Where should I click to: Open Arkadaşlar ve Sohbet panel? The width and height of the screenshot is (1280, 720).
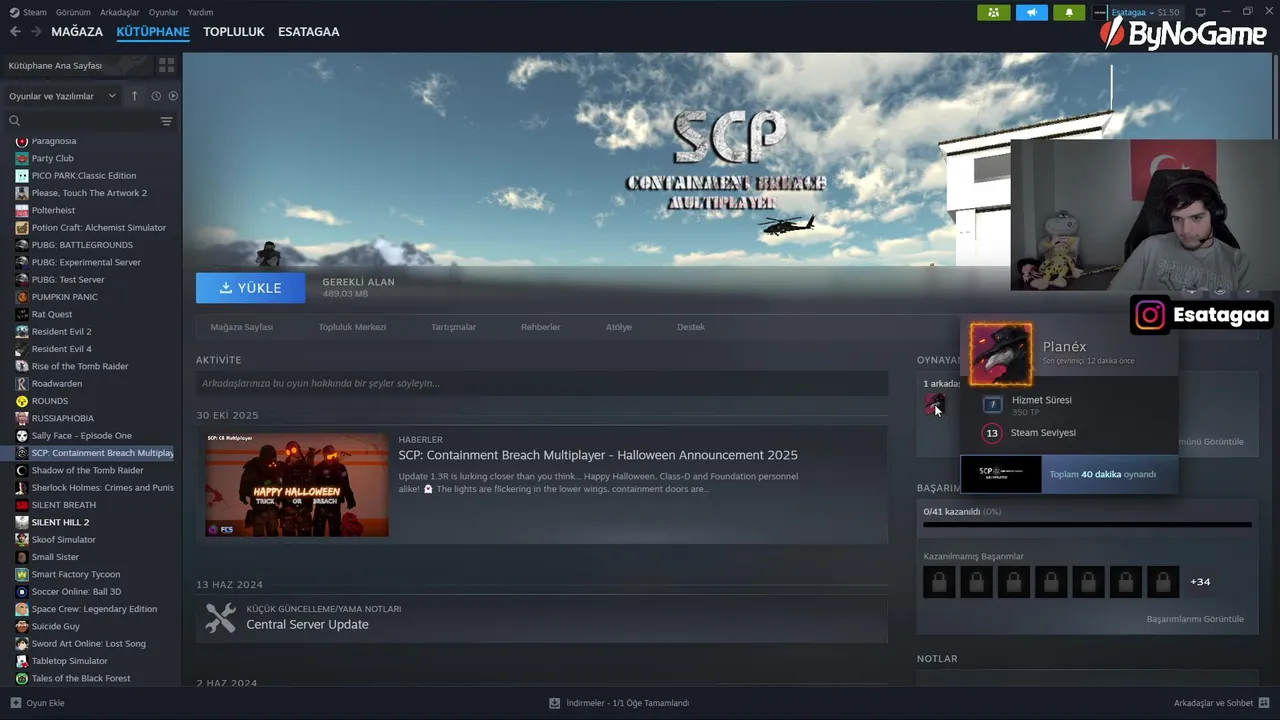(x=1222, y=703)
